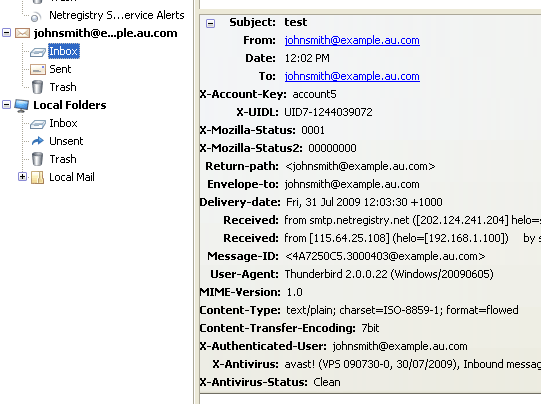Viewport: 541px width, 404px height.
Task: Collapse the Local Folders tree
Action: 7,105
